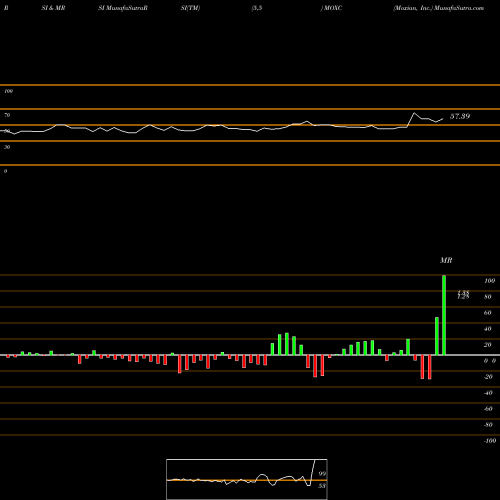Viewport: 500px width, 500px height.
Task: Click the -40 label on the MR axis
Action: pyautogui.click(x=488, y=393)
